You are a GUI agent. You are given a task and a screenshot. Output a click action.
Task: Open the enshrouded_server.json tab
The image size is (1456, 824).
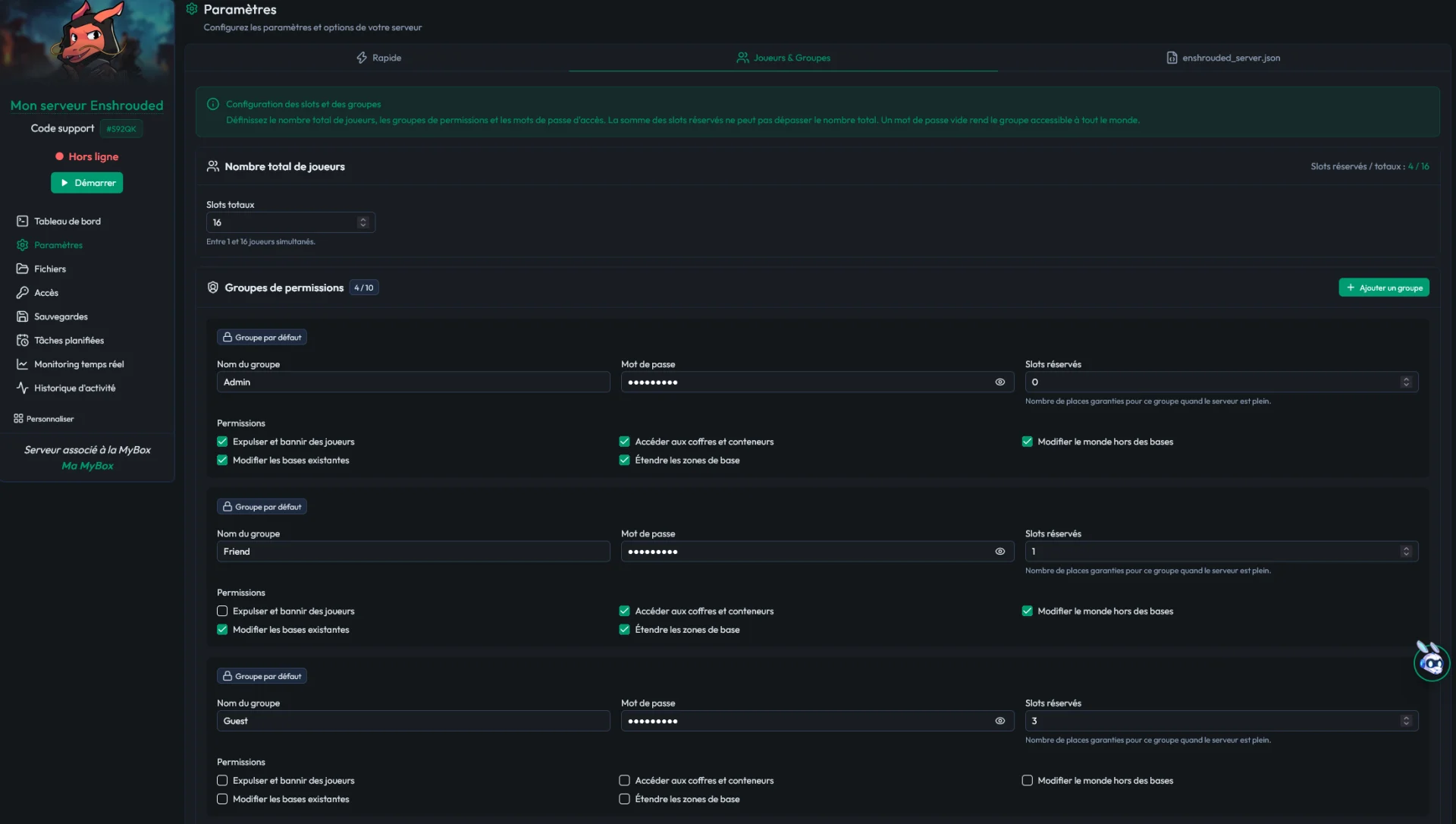click(1223, 58)
